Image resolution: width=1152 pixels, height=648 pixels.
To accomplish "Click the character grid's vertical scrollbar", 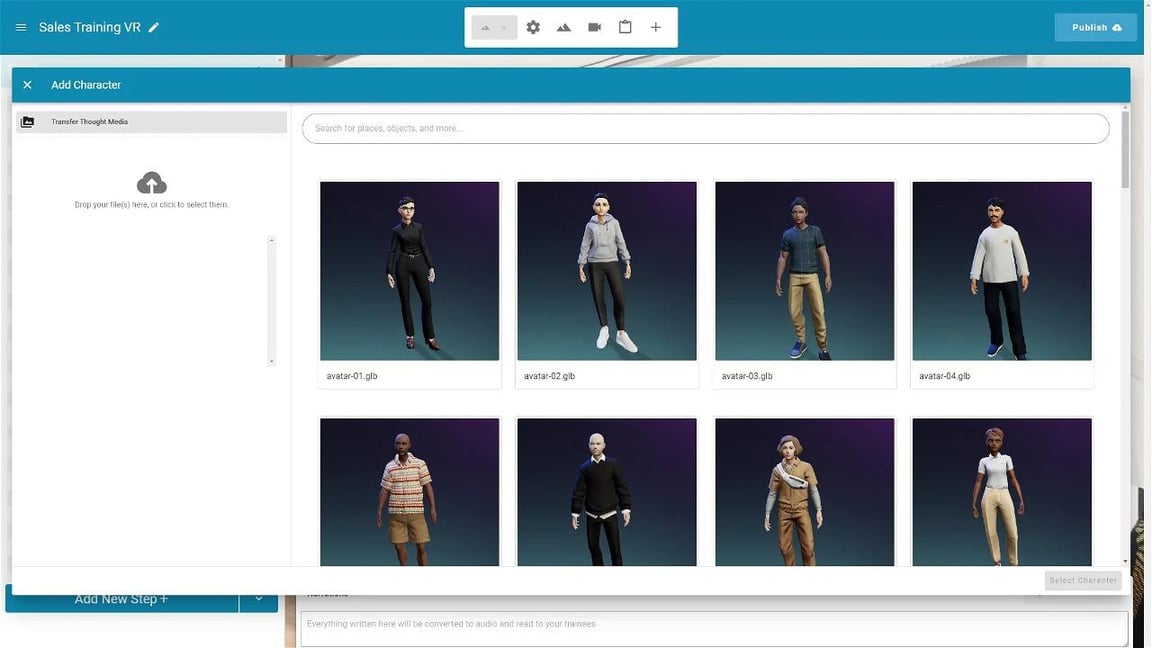I will 1125,150.
